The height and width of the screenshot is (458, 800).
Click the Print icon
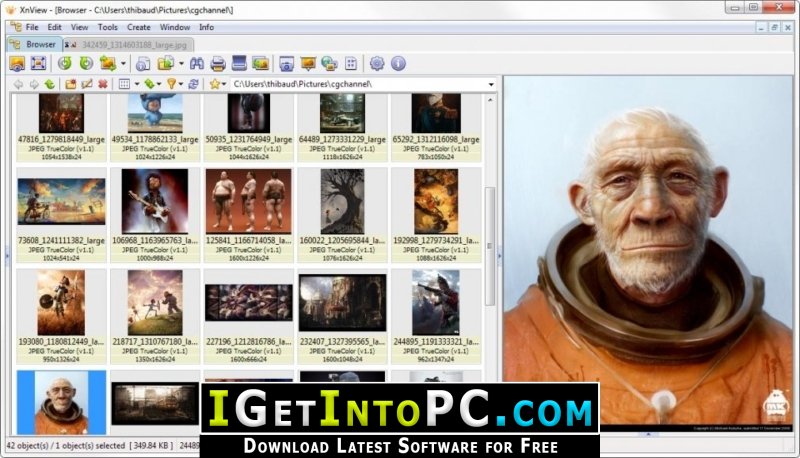click(218, 64)
